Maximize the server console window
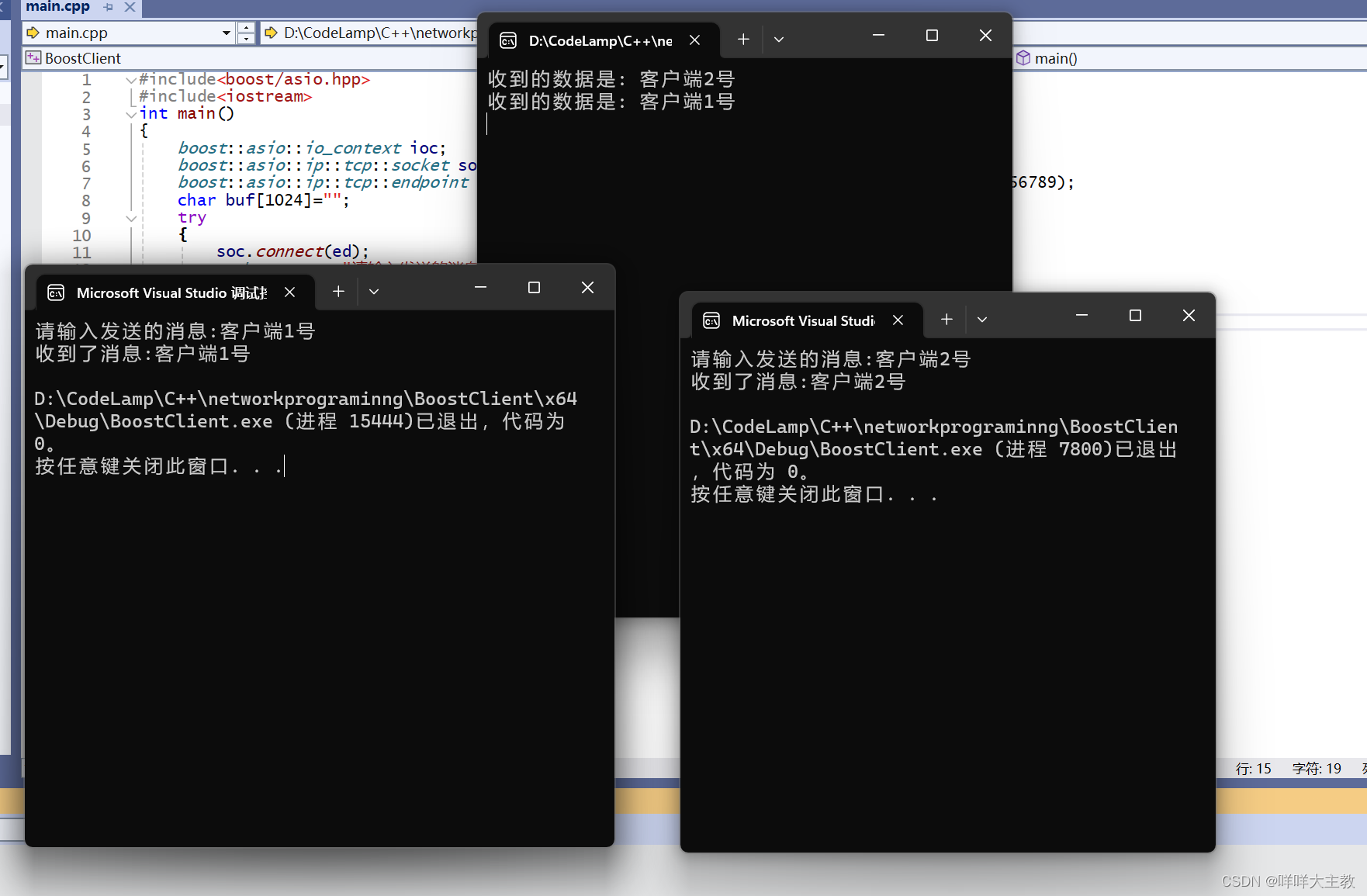 [932, 36]
